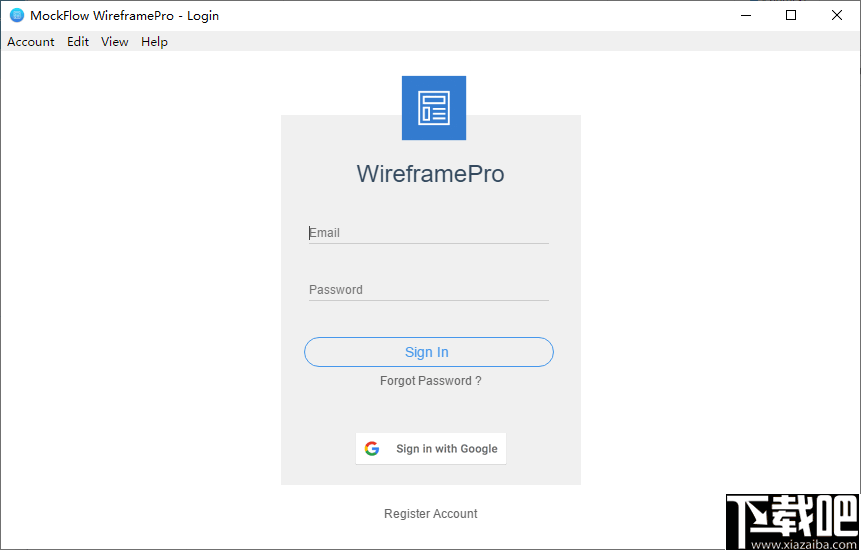Click the WireframePro heading text
The height and width of the screenshot is (550, 861).
click(x=430, y=174)
